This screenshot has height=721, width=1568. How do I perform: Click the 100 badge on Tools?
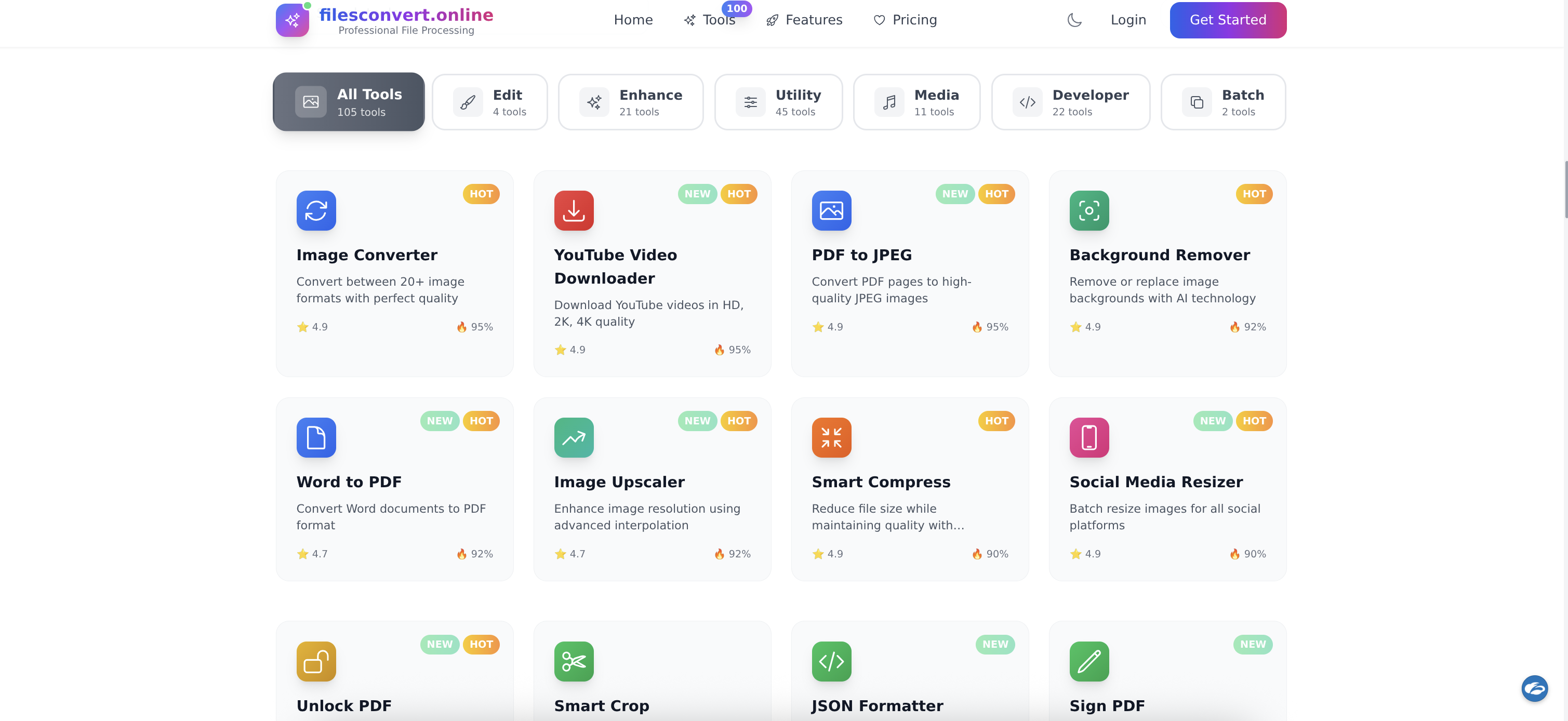[737, 8]
